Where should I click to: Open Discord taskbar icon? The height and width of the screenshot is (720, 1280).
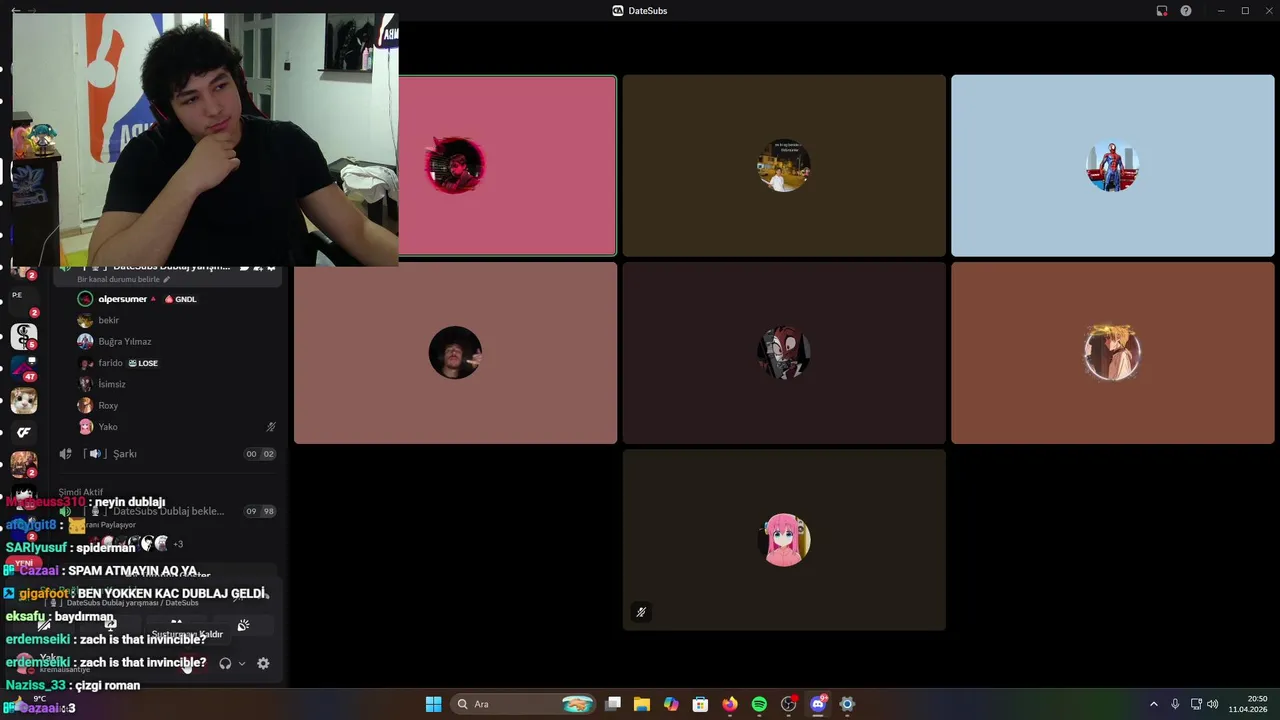818,704
